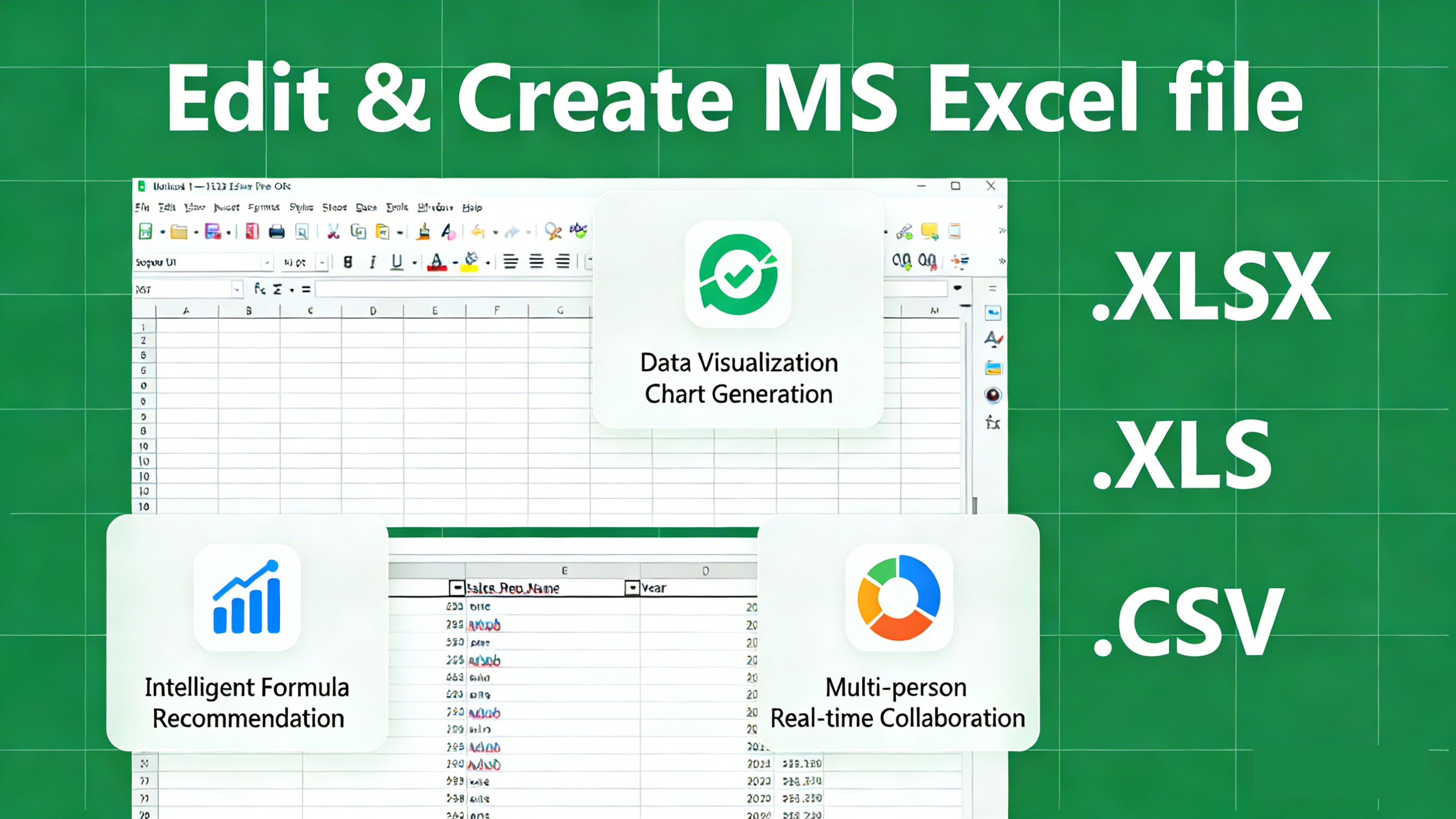1456x819 pixels.
Task: Click the Copy icon beside the scissors
Action: click(x=358, y=232)
